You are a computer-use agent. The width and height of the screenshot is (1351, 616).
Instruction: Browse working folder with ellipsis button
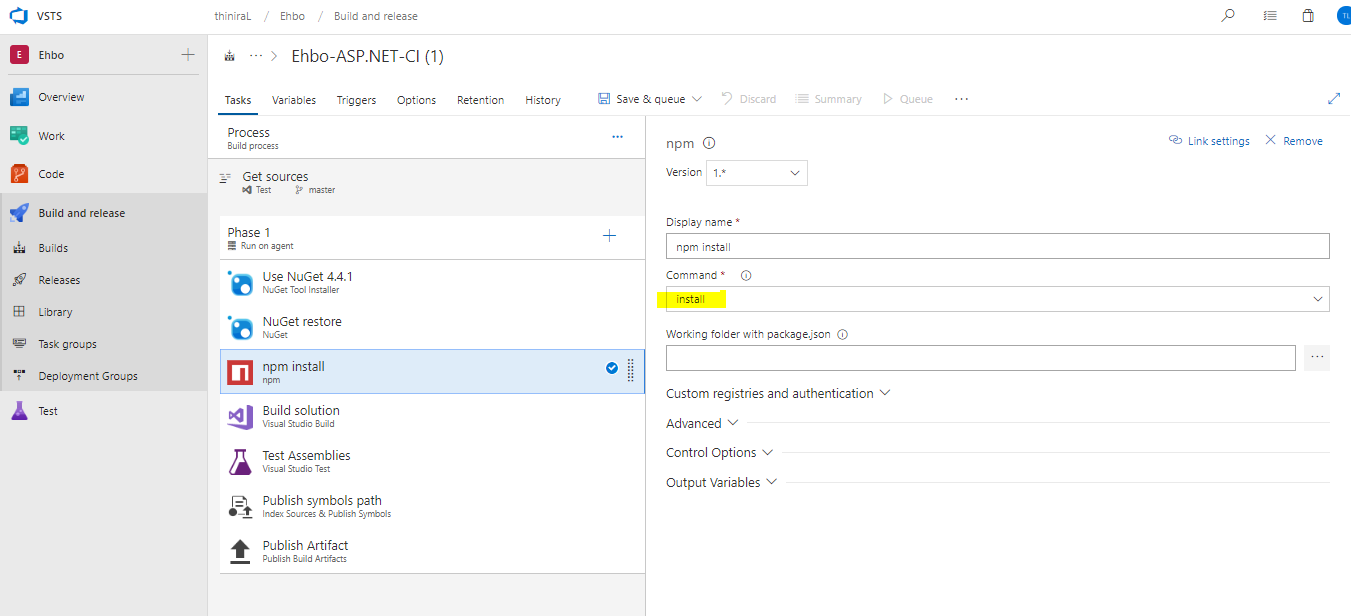[1317, 357]
